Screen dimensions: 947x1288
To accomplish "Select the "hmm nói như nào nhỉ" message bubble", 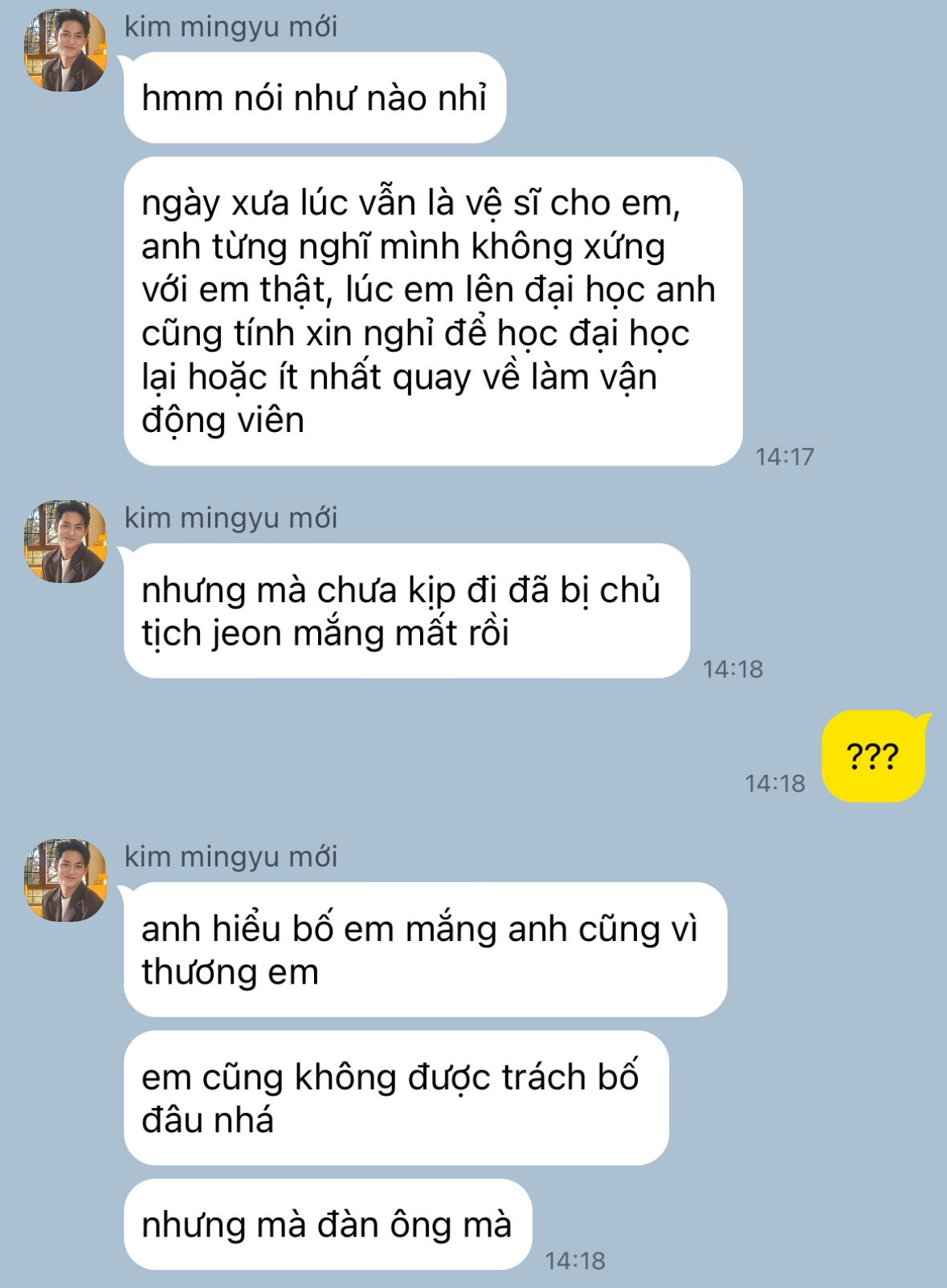I will [314, 98].
